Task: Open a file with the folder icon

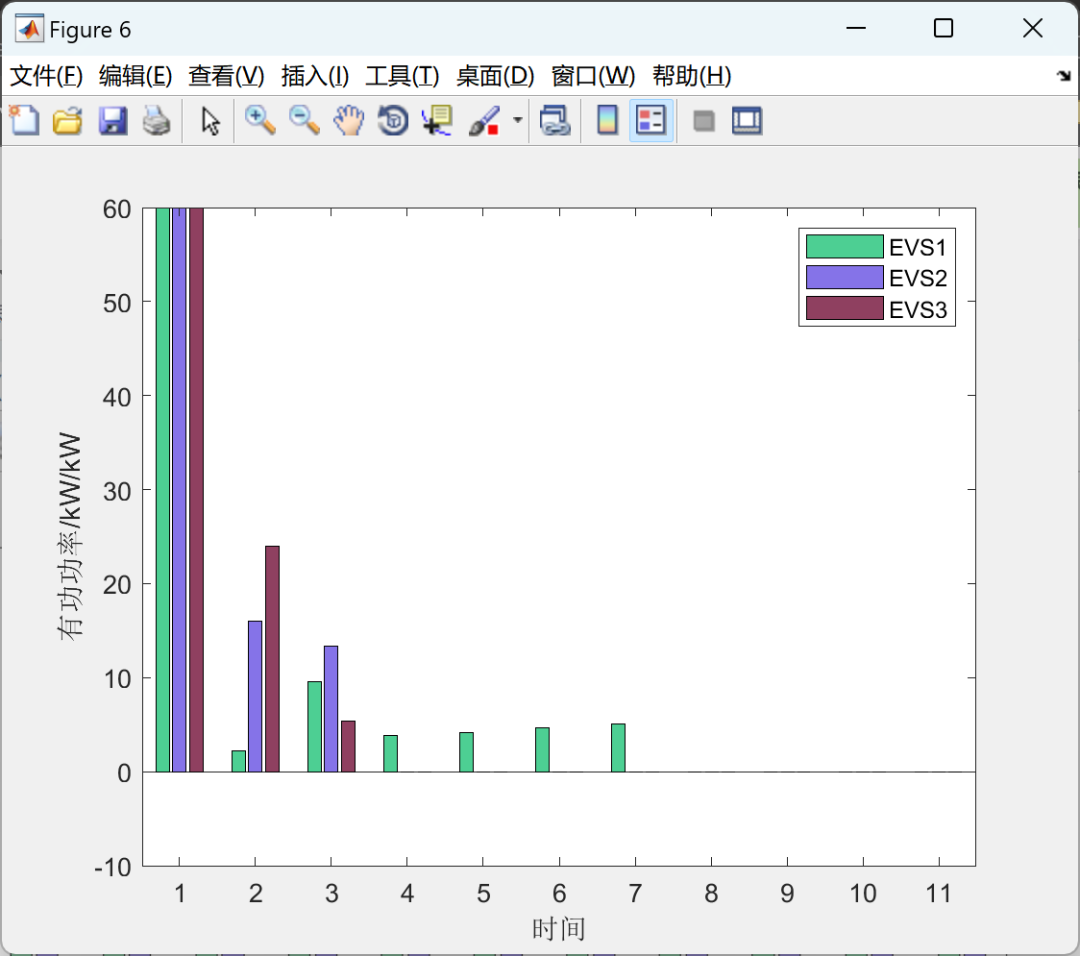Action: [x=68, y=121]
